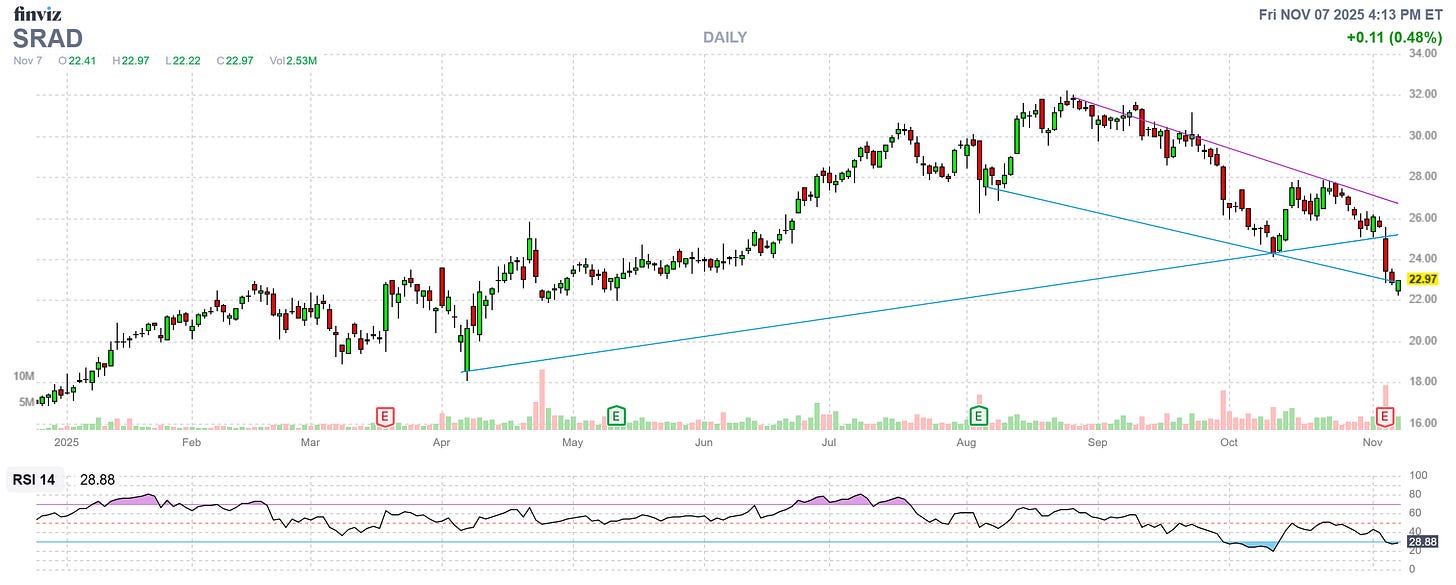Click the red earnings marker near November
Image resolution: width=1456 pixels, height=585 pixels.
pos(1385,414)
